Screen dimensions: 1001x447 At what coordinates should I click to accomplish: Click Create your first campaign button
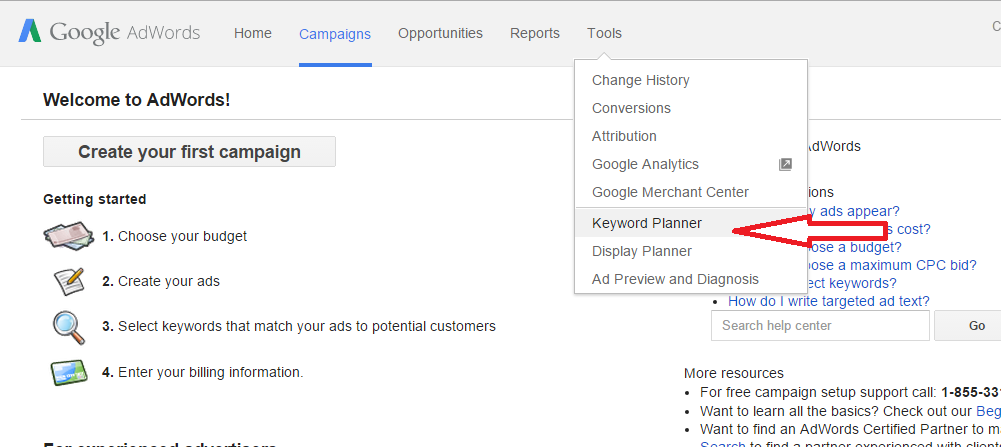[x=190, y=152]
